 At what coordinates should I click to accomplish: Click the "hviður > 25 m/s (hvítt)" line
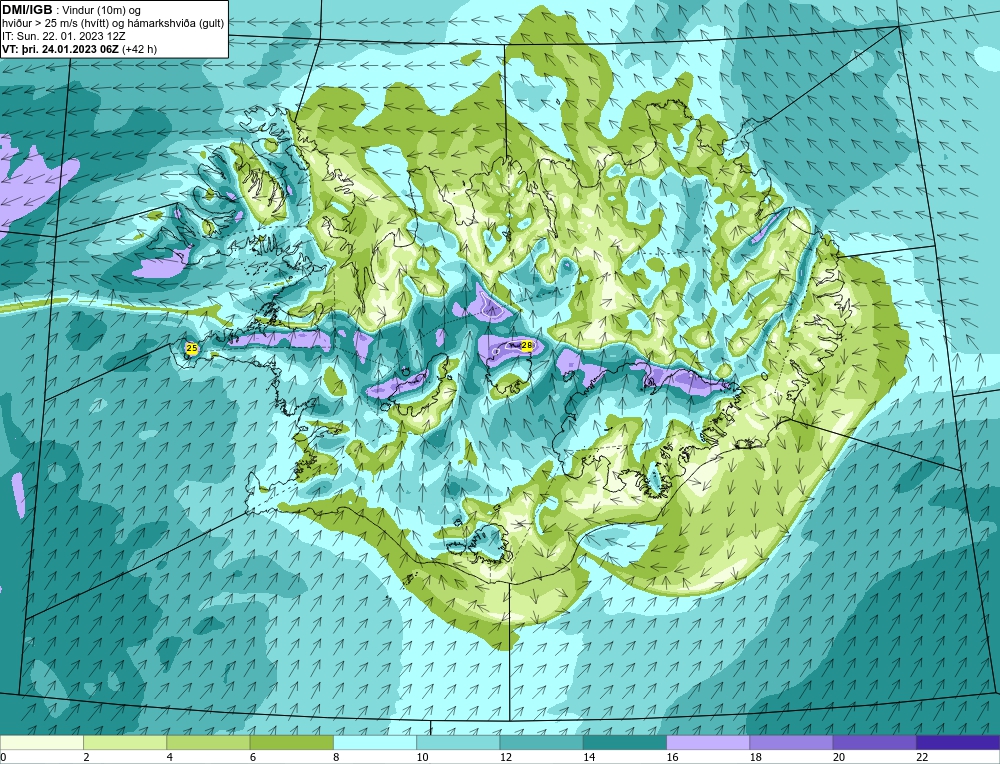55,24
